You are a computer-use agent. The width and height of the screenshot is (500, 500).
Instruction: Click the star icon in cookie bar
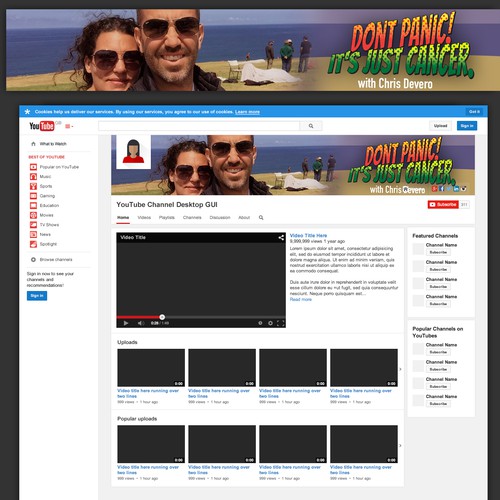click(27, 112)
